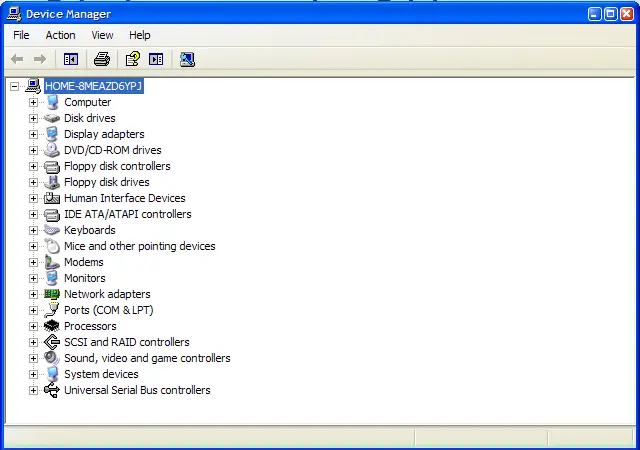Open Properties toolbar icon with question mark
Screen dimensions: 640x450
(133, 60)
